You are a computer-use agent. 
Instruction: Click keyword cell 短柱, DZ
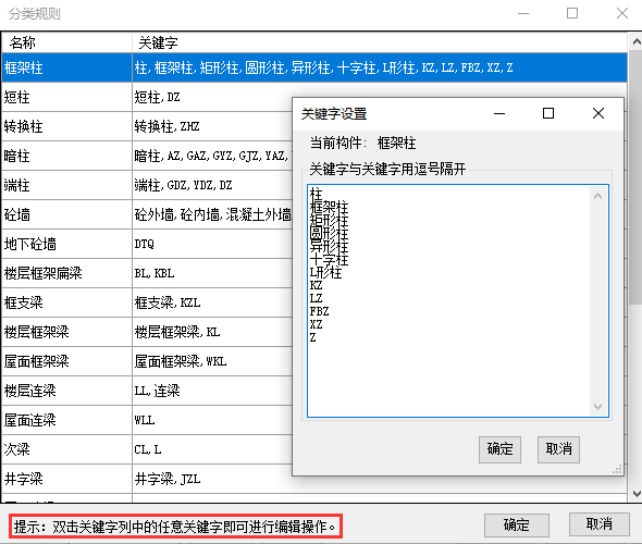[212, 97]
